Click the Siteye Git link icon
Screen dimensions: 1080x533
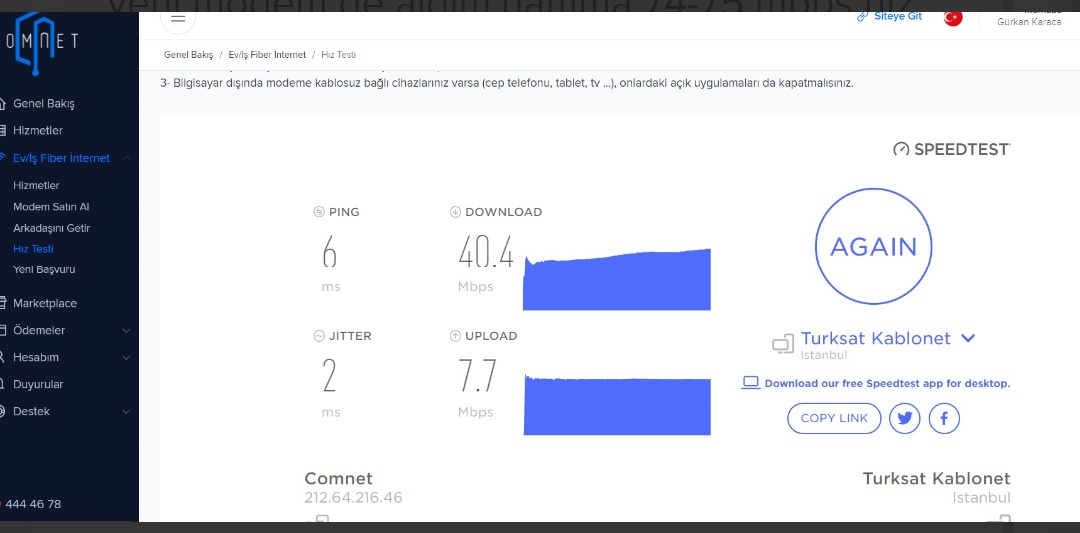862,17
